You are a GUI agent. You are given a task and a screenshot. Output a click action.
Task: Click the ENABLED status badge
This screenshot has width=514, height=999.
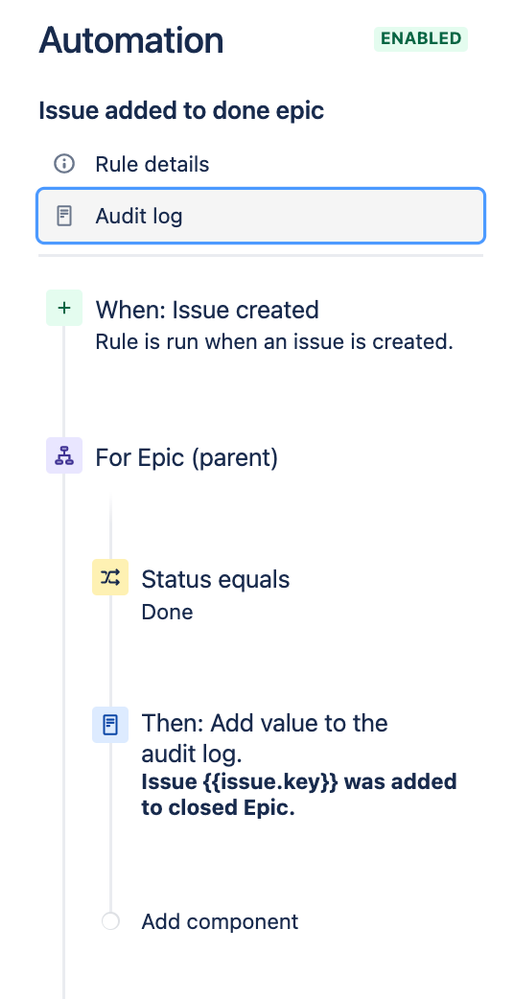click(421, 39)
